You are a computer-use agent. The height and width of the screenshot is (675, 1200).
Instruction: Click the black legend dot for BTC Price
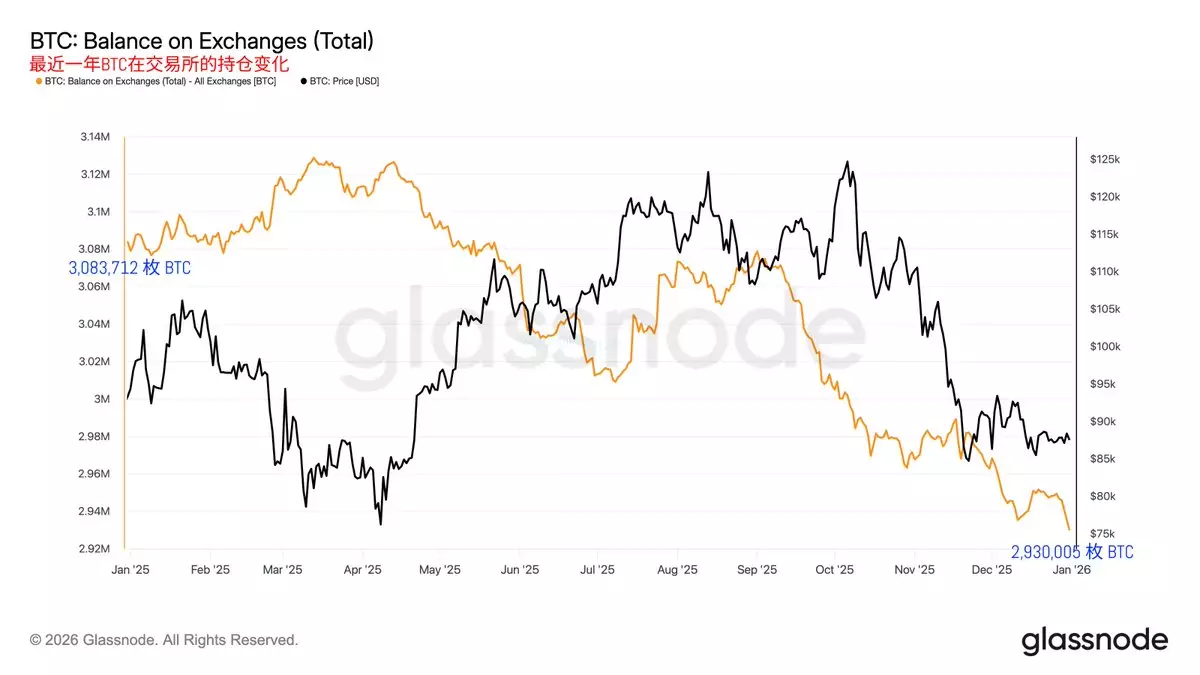pyautogui.click(x=303, y=80)
